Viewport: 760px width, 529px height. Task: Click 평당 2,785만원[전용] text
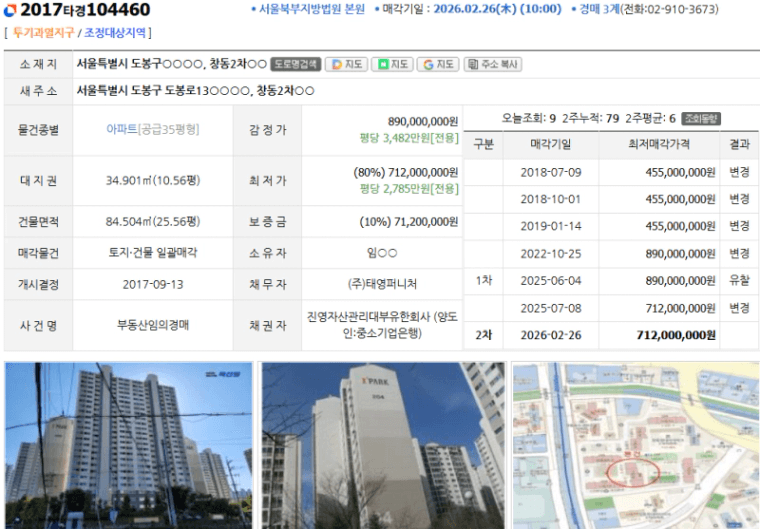pyautogui.click(x=409, y=189)
